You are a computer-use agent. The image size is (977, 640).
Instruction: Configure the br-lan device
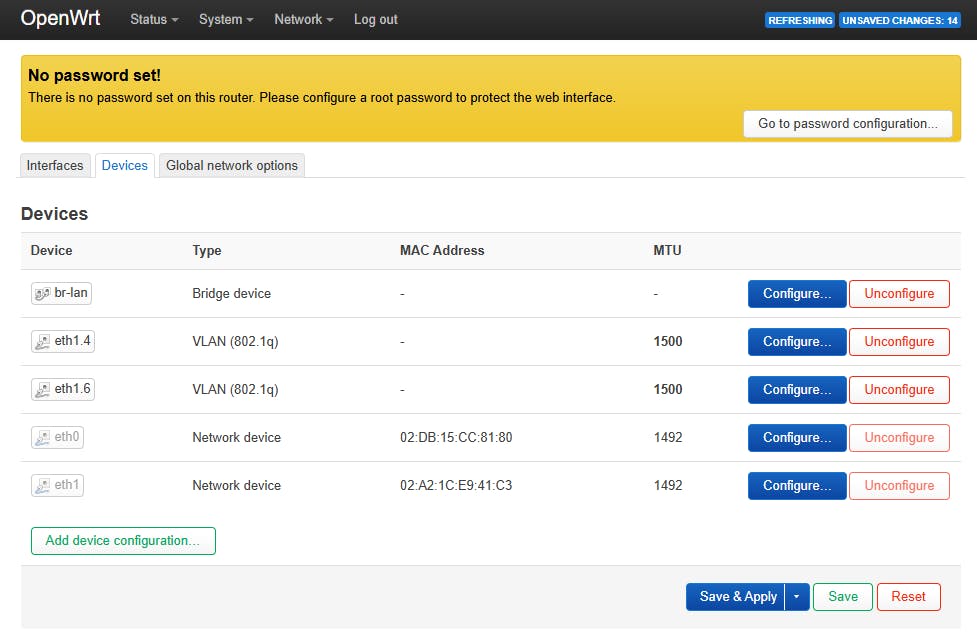[797, 294]
